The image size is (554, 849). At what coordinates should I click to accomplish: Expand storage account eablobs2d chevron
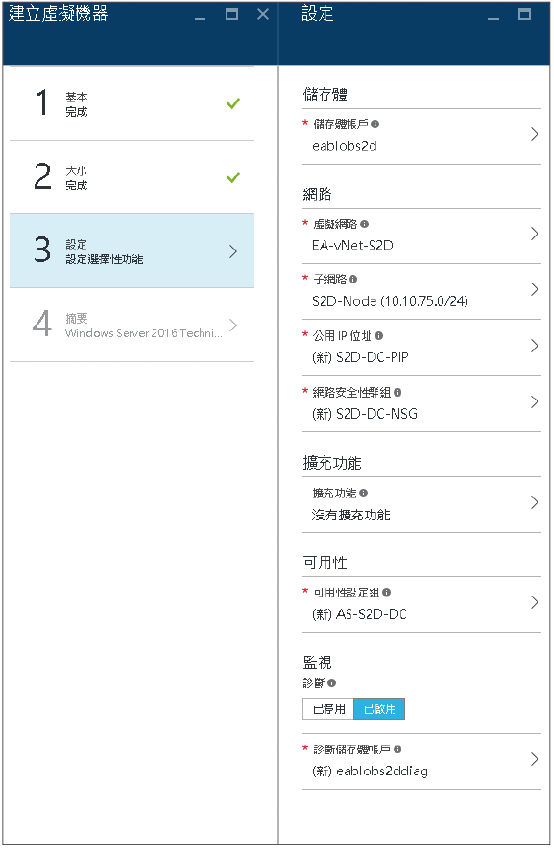pos(535,134)
